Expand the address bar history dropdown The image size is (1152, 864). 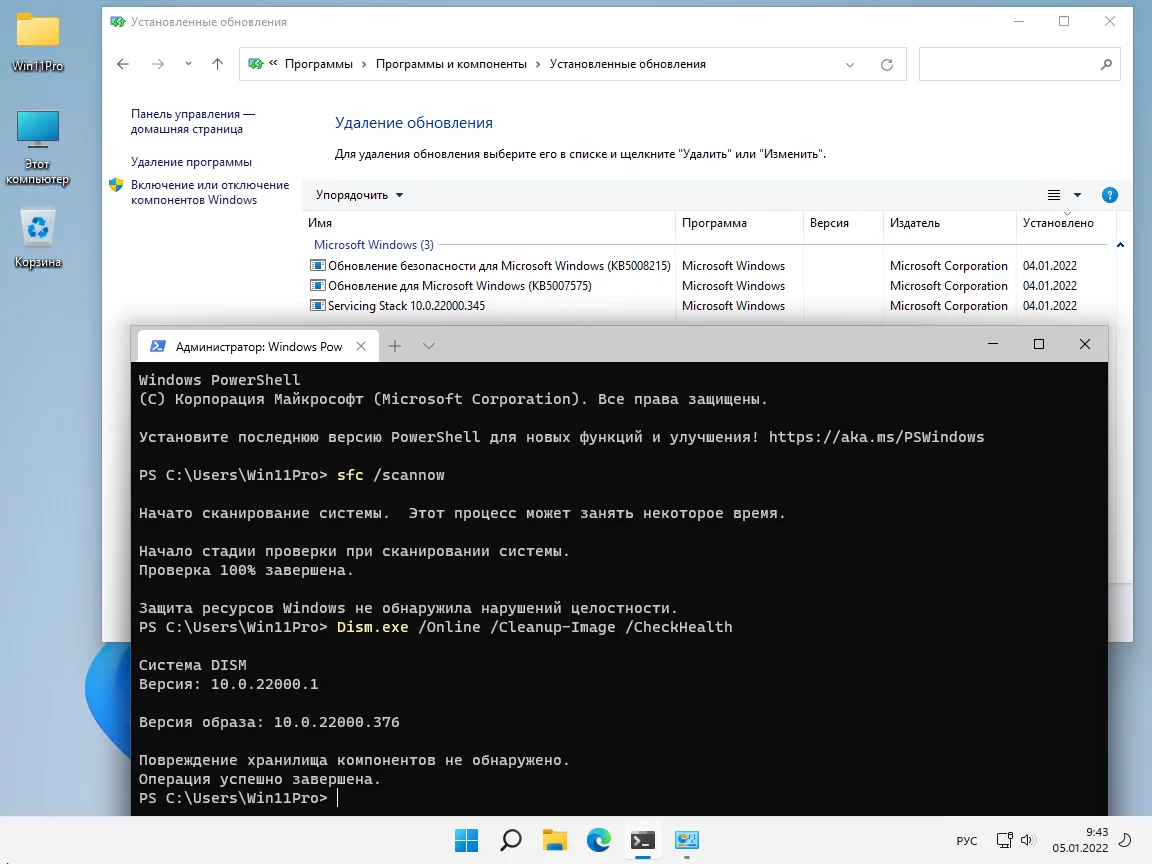pos(850,65)
